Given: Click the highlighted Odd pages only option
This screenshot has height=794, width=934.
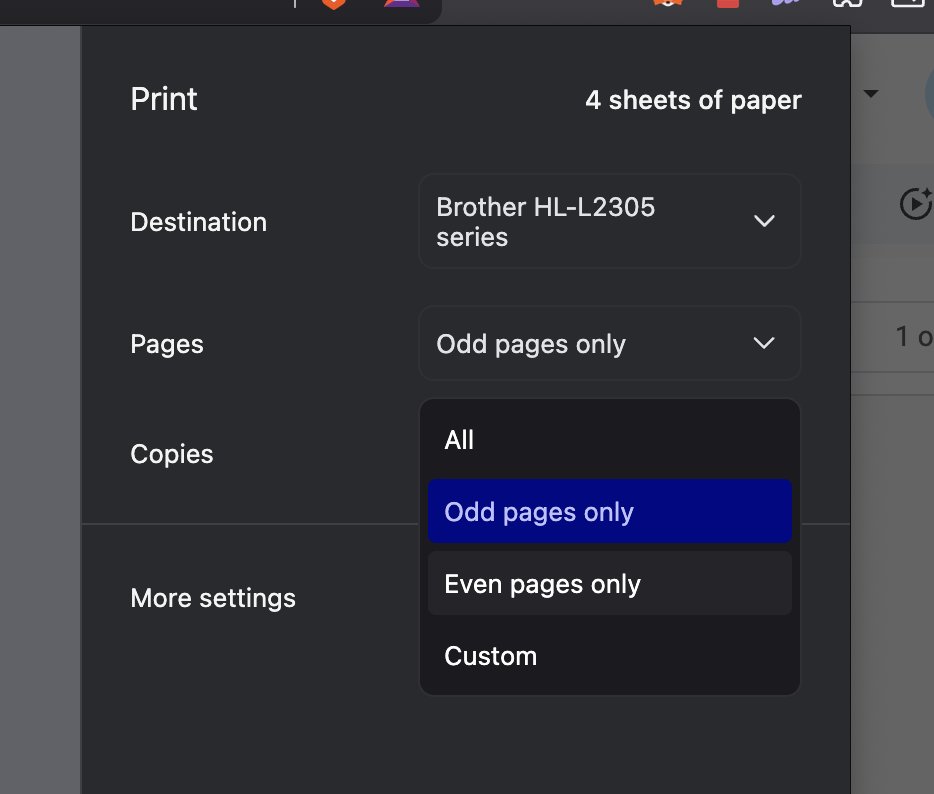Looking at the screenshot, I should point(610,511).
